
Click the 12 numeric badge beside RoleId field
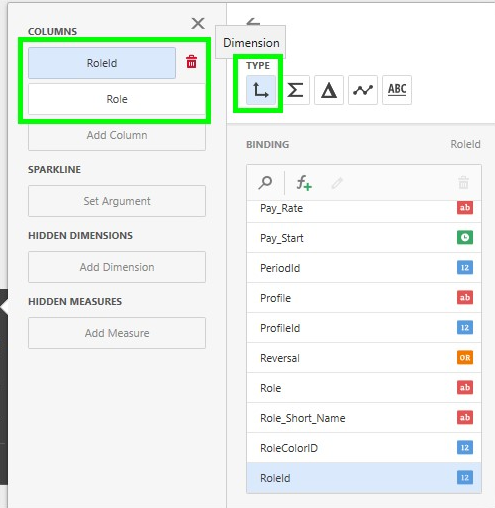[465, 477]
